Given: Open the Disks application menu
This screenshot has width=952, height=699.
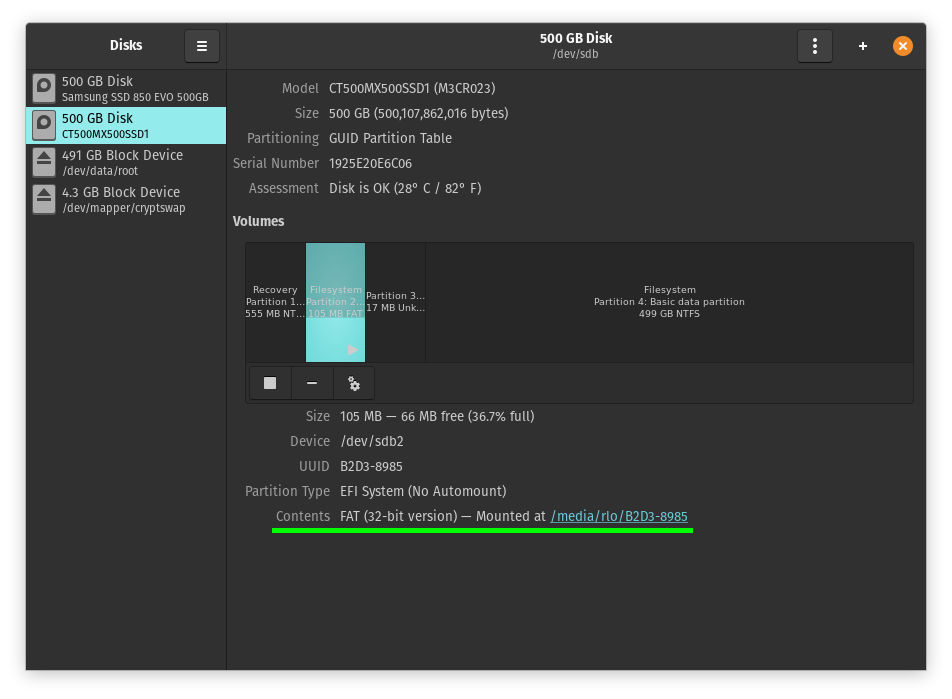Looking at the screenshot, I should tap(201, 45).
